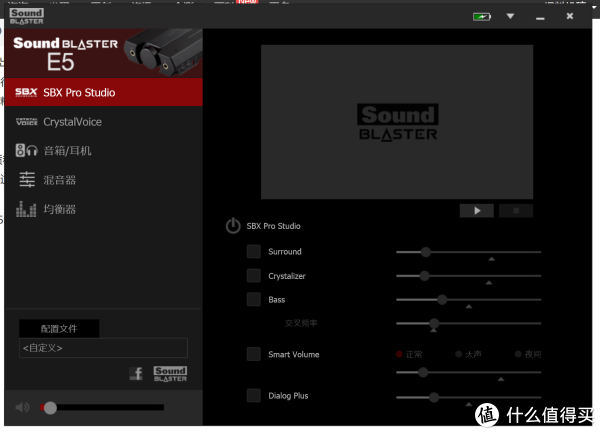The height and width of the screenshot is (433, 600).
Task: Click the master volume slider at bottom
Action: pos(103,408)
